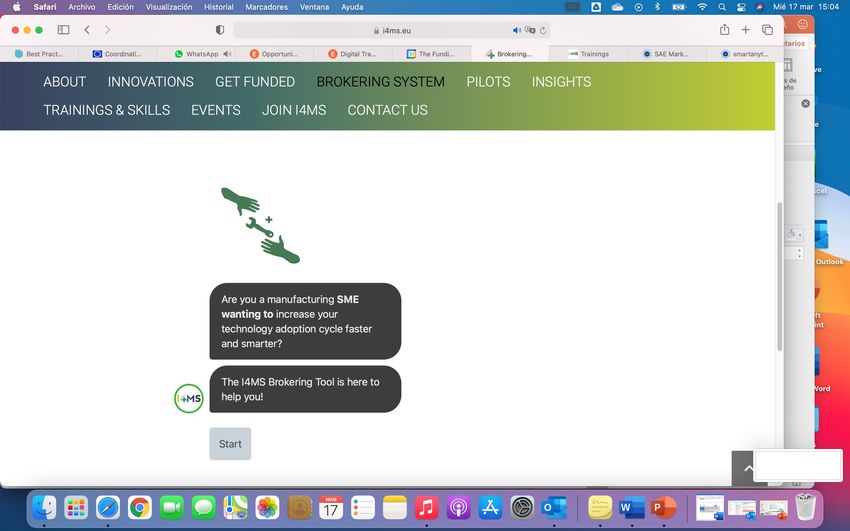Switch to the Digital Tra... tab
Viewport: 850px width, 531px height.
[352, 54]
